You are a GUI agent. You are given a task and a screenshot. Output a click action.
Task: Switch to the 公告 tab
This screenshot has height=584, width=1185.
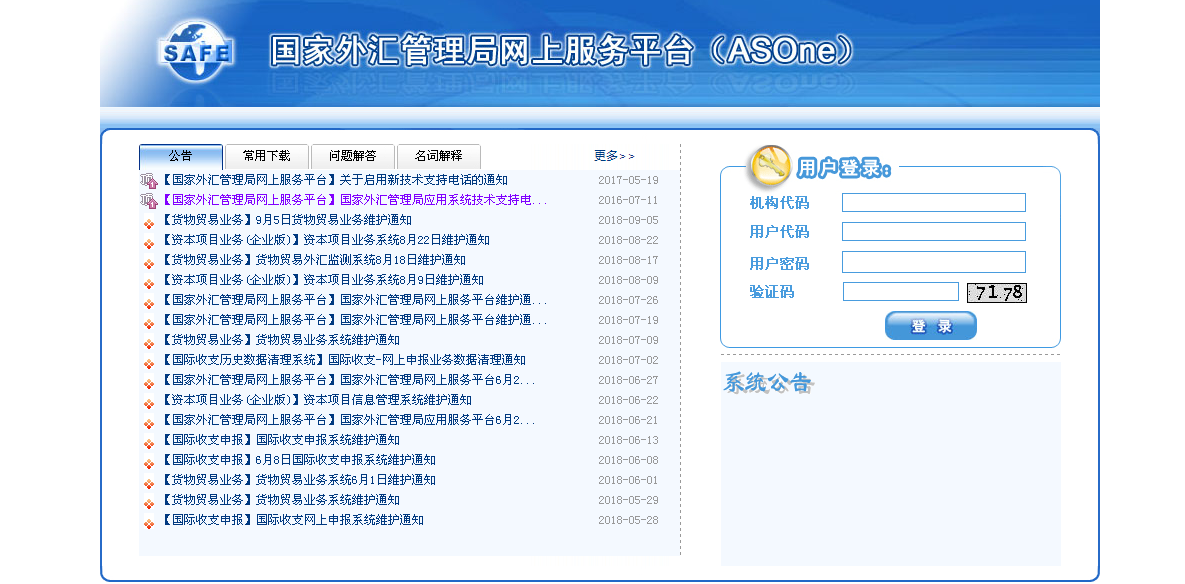tap(181, 156)
